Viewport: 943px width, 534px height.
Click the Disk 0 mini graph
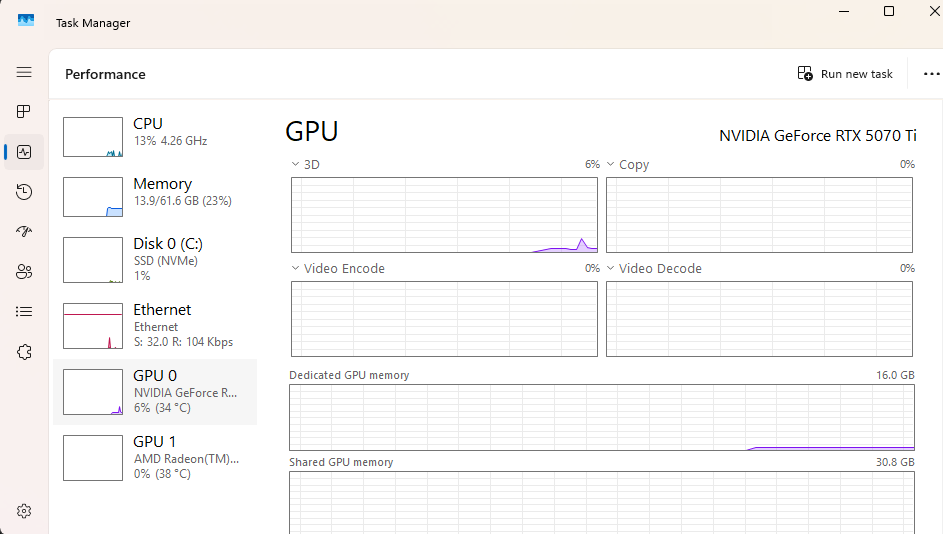pyautogui.click(x=93, y=260)
